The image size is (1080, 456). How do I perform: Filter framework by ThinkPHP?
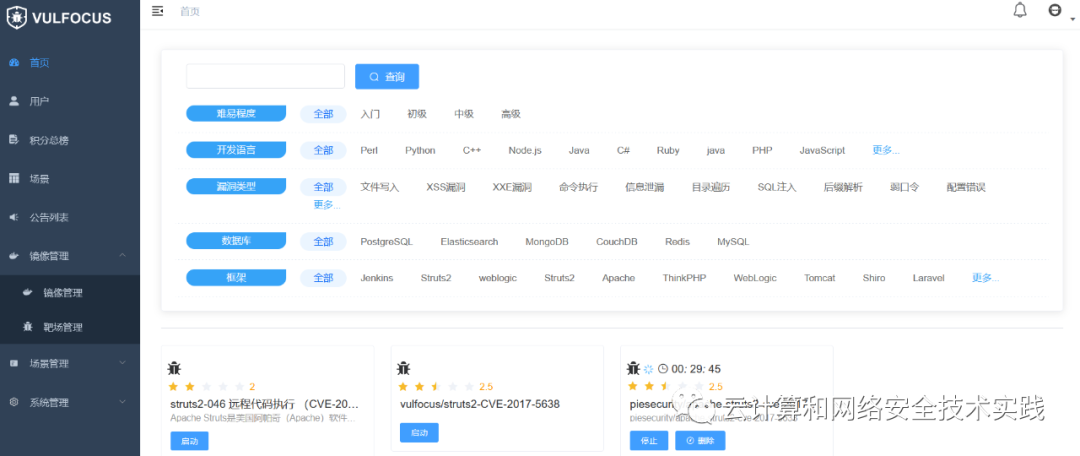click(685, 278)
